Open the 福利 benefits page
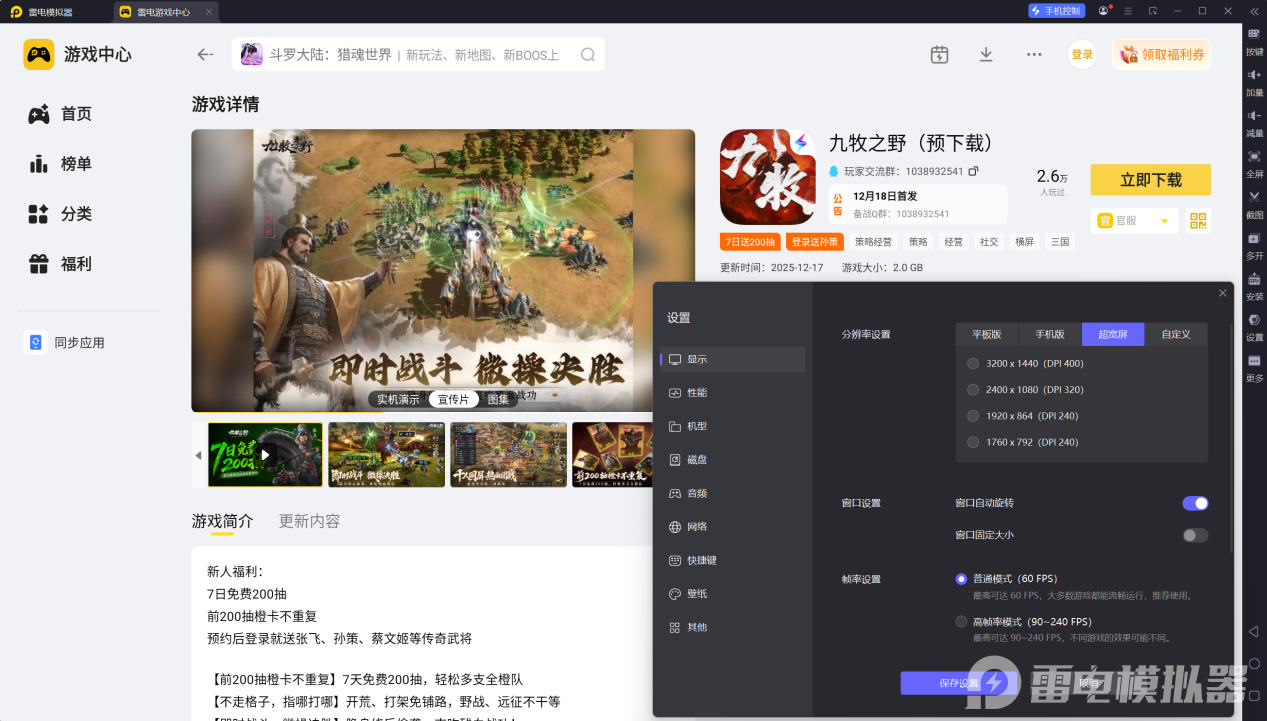Viewport: 1267px width, 721px height. click(x=60, y=264)
